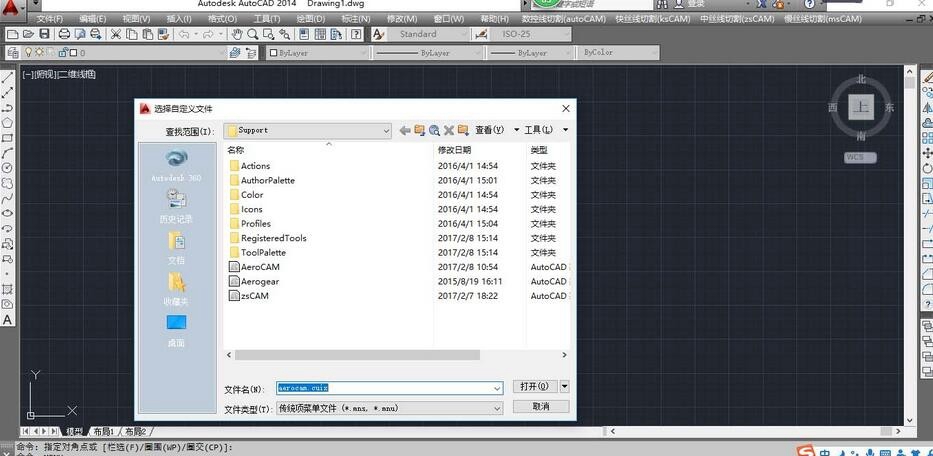Create a new folder in the dialog
Screen dimensions: 933x456
click(463, 130)
